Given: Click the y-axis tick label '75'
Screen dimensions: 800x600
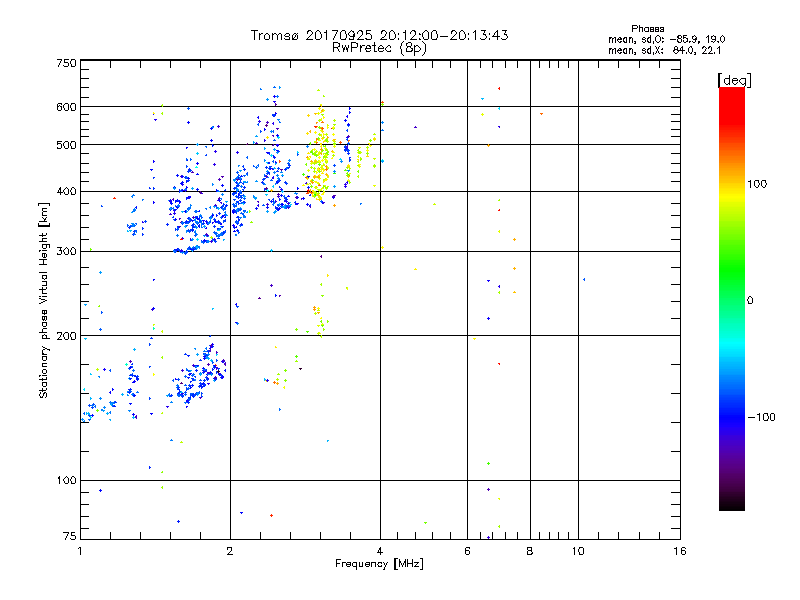Looking at the screenshot, I should [70, 536].
